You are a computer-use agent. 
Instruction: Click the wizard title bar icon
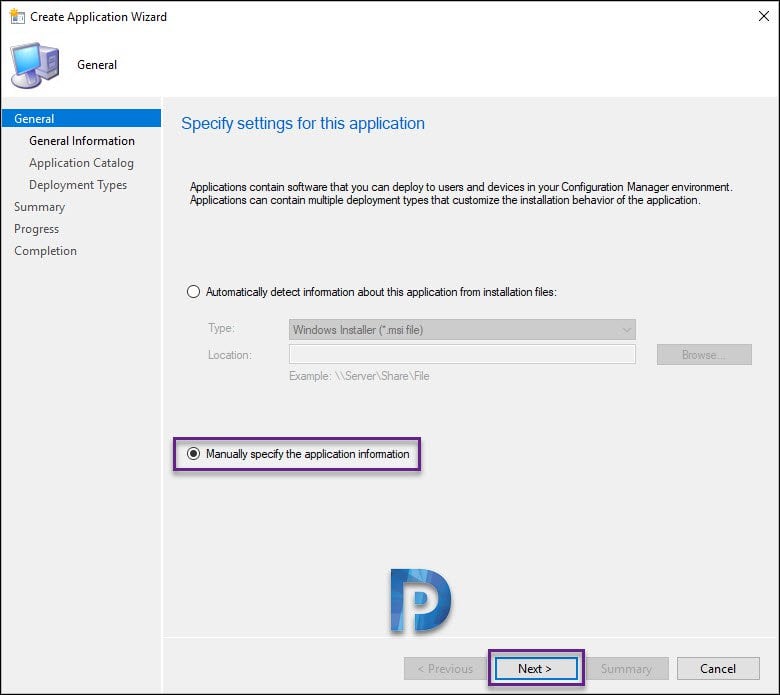[x=17, y=16]
